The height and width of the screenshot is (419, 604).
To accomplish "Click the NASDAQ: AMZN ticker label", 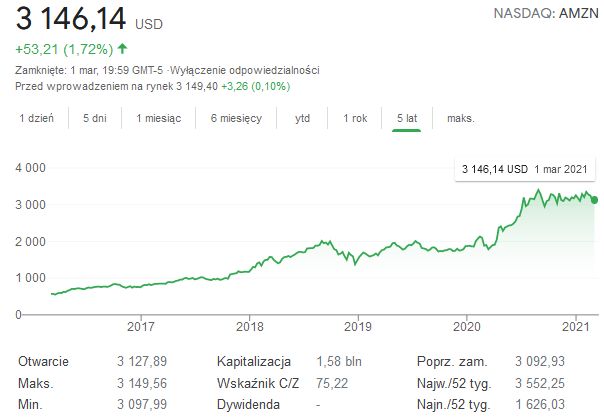I will tap(547, 13).
